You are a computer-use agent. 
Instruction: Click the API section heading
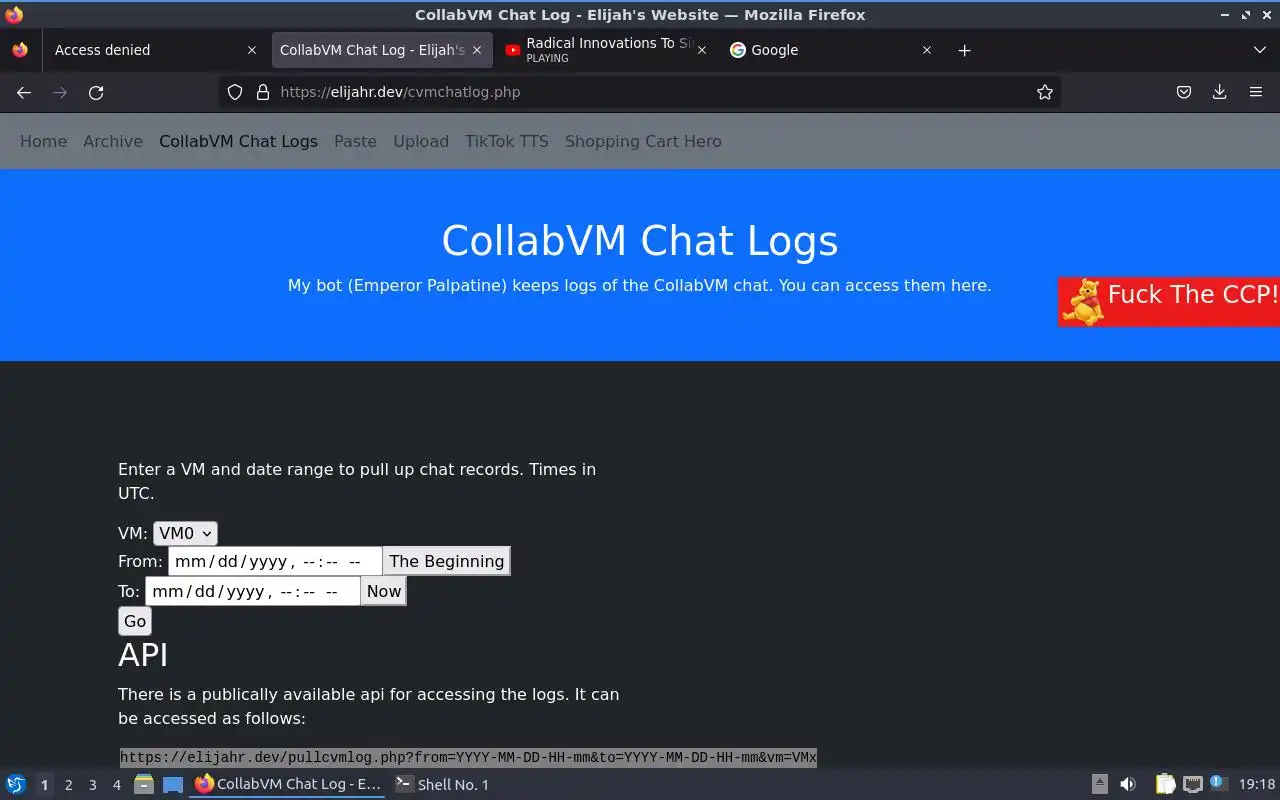[143, 655]
